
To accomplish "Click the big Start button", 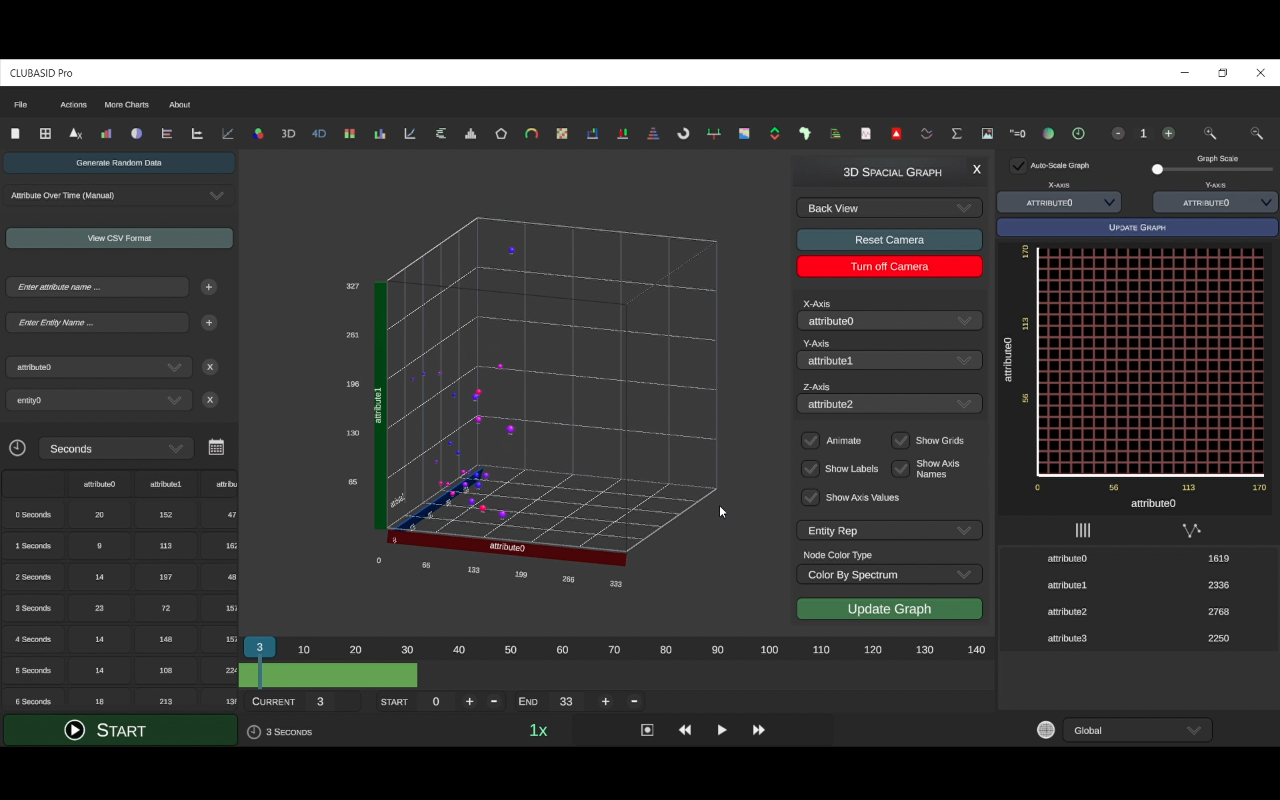I will click(120, 730).
